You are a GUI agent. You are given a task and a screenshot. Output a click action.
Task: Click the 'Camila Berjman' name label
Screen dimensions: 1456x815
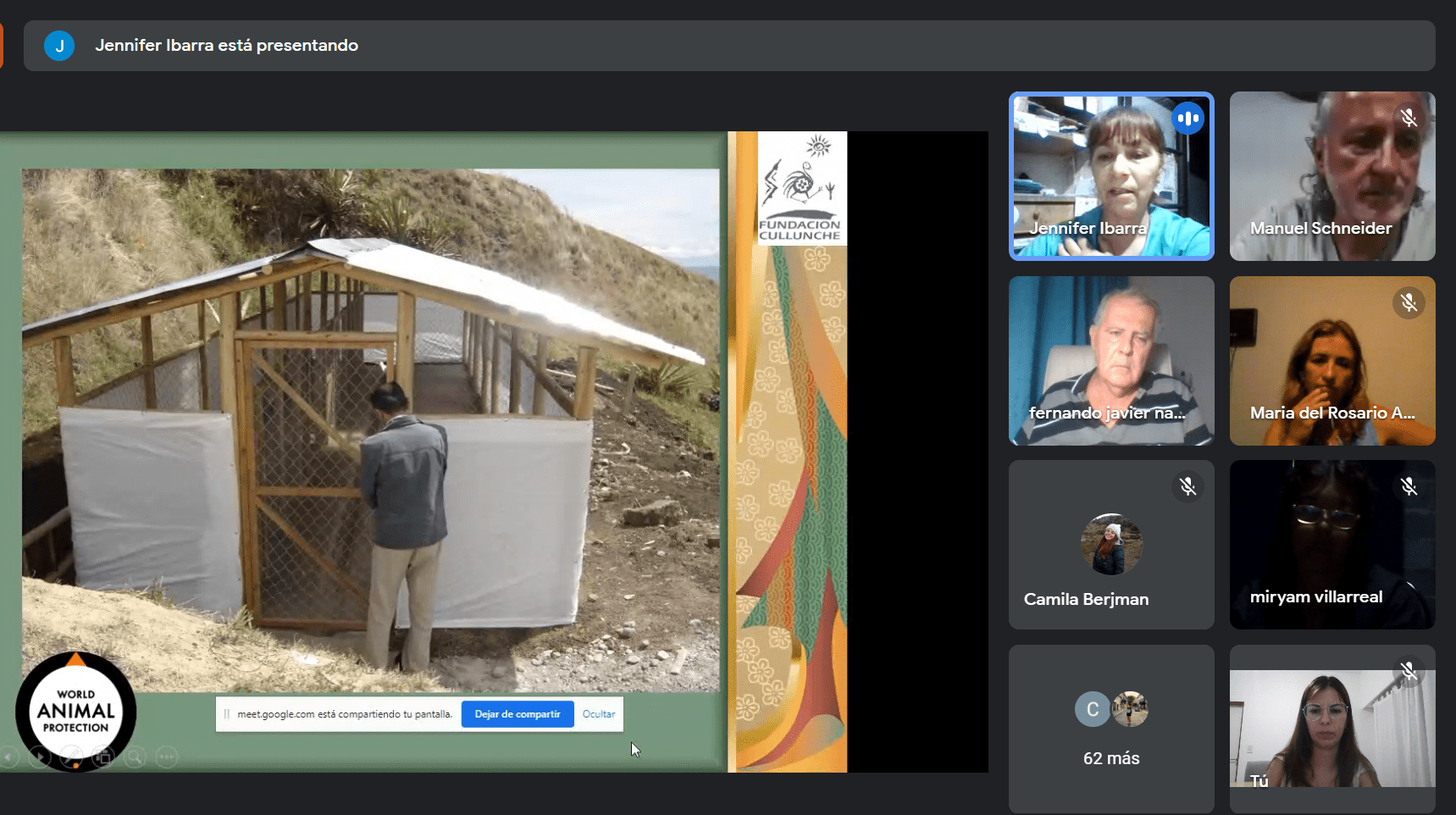tap(1086, 599)
